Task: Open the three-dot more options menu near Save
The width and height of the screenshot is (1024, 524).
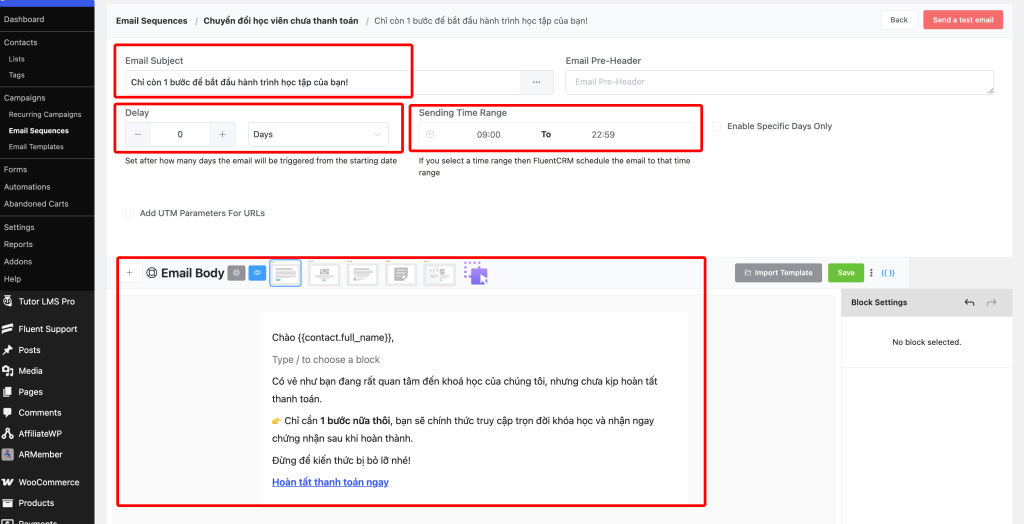Action: click(871, 273)
